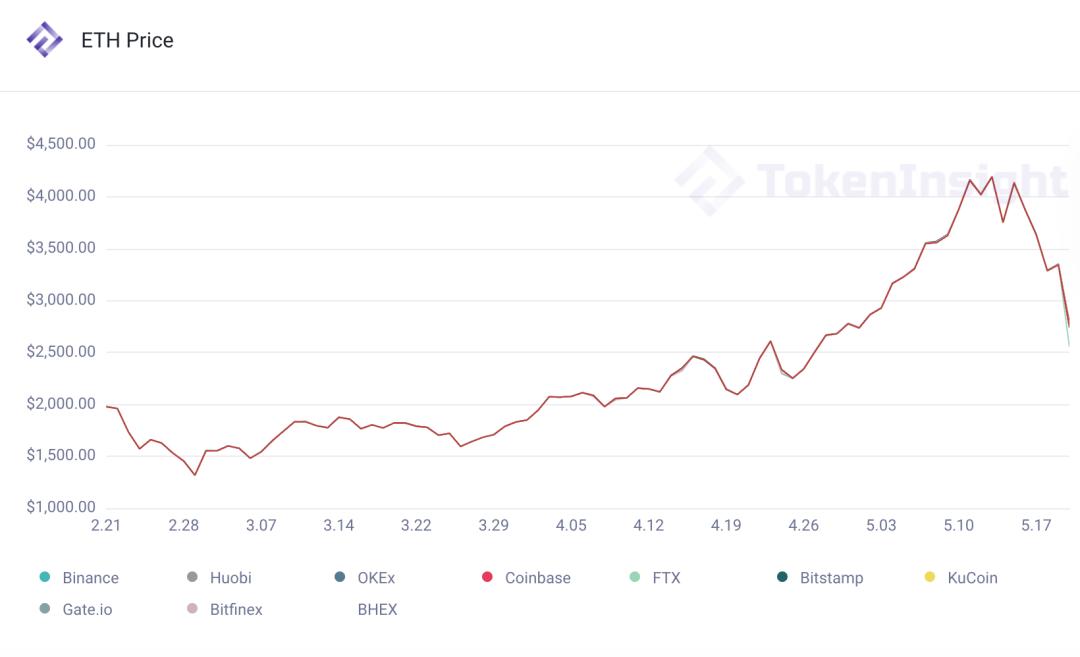Viewport: 1080px width, 657px height.
Task: Click the Gate.io legend marker dot
Action: pyautogui.click(x=44, y=609)
